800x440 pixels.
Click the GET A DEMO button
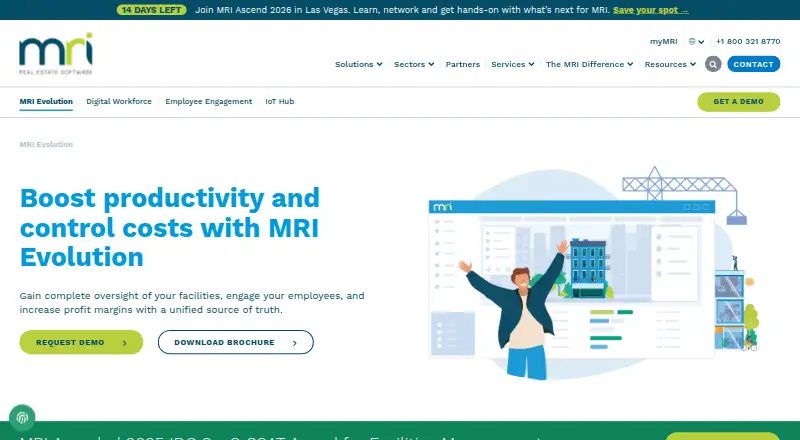[x=738, y=102]
